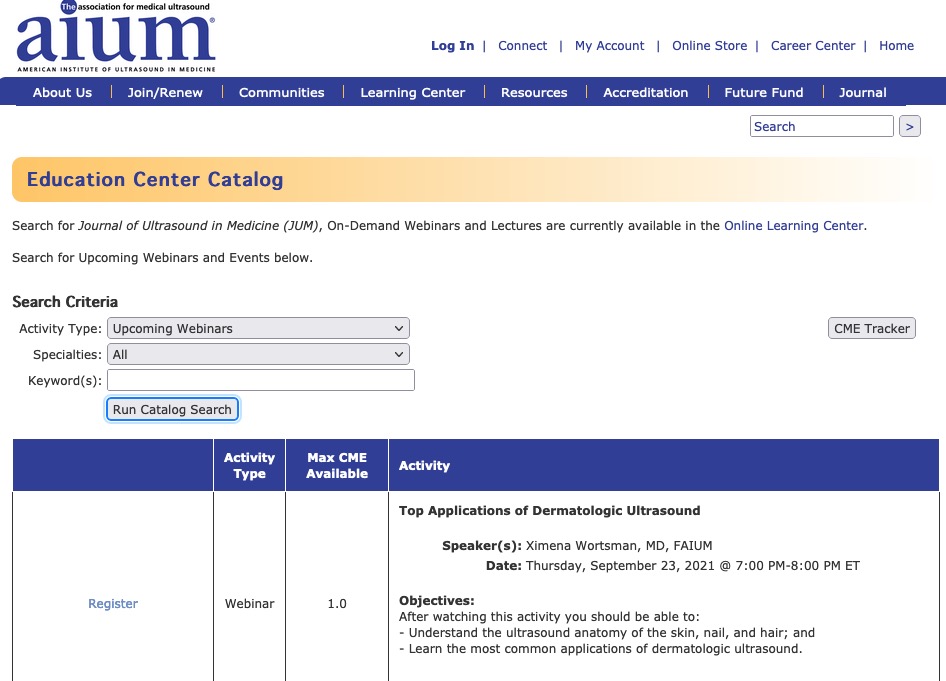Follow the Online Learning Center link

[x=793, y=226]
